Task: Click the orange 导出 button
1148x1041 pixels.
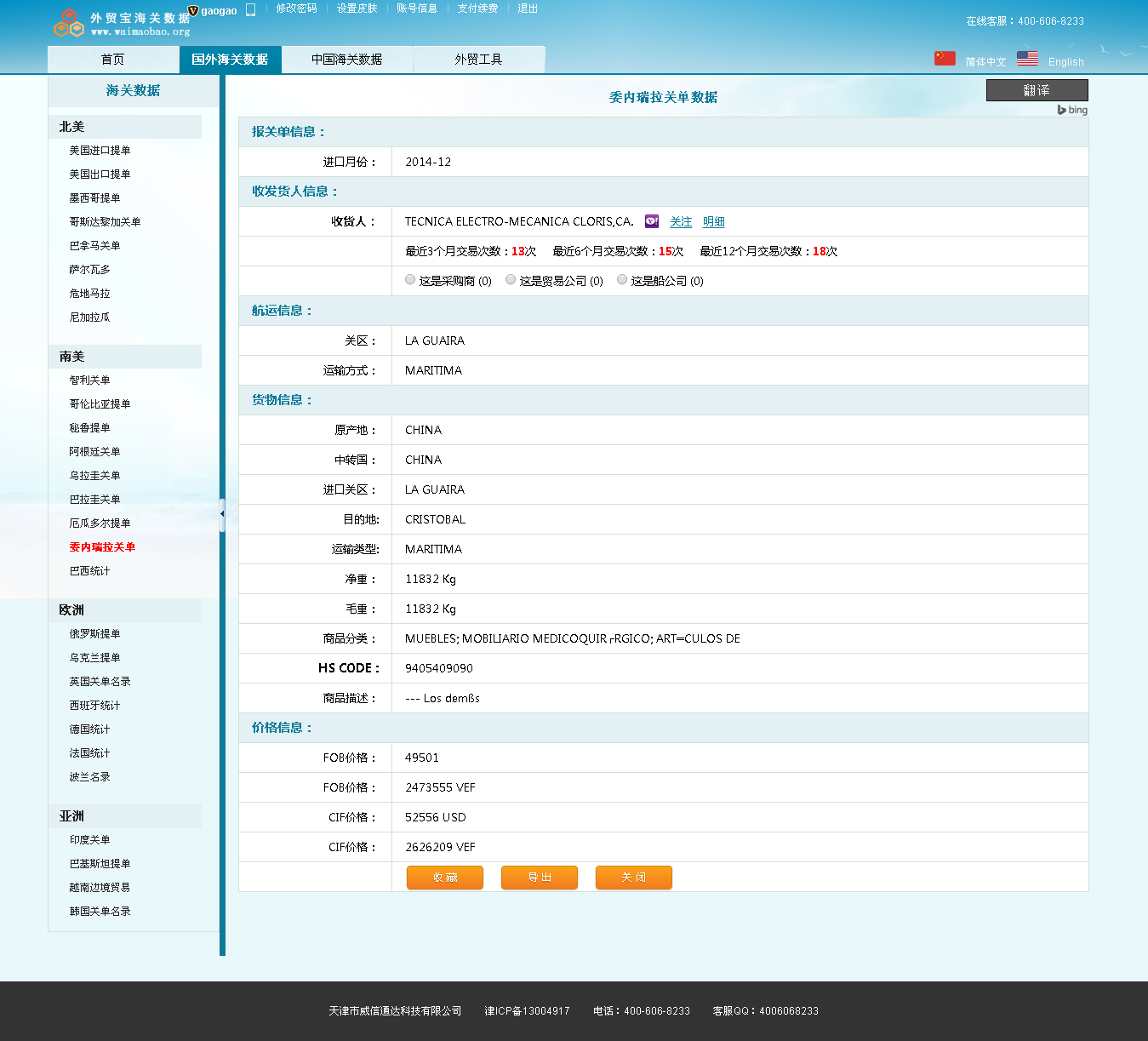Action: click(540, 878)
